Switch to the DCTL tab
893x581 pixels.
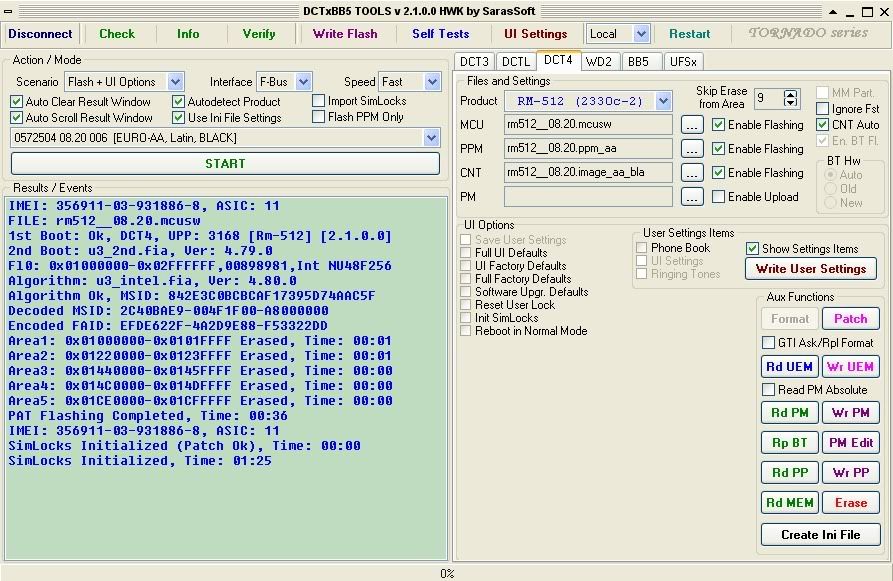pyautogui.click(x=516, y=62)
